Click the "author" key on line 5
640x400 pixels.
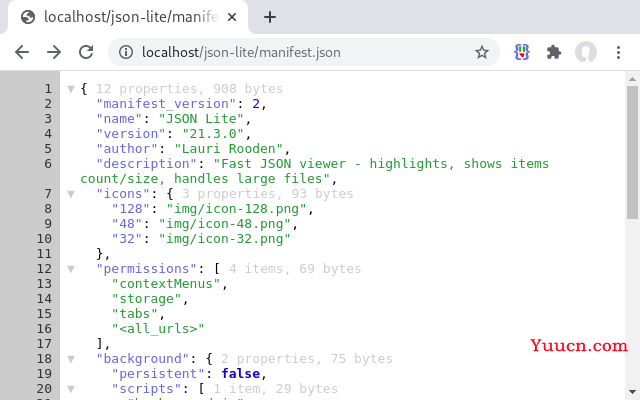pos(127,149)
